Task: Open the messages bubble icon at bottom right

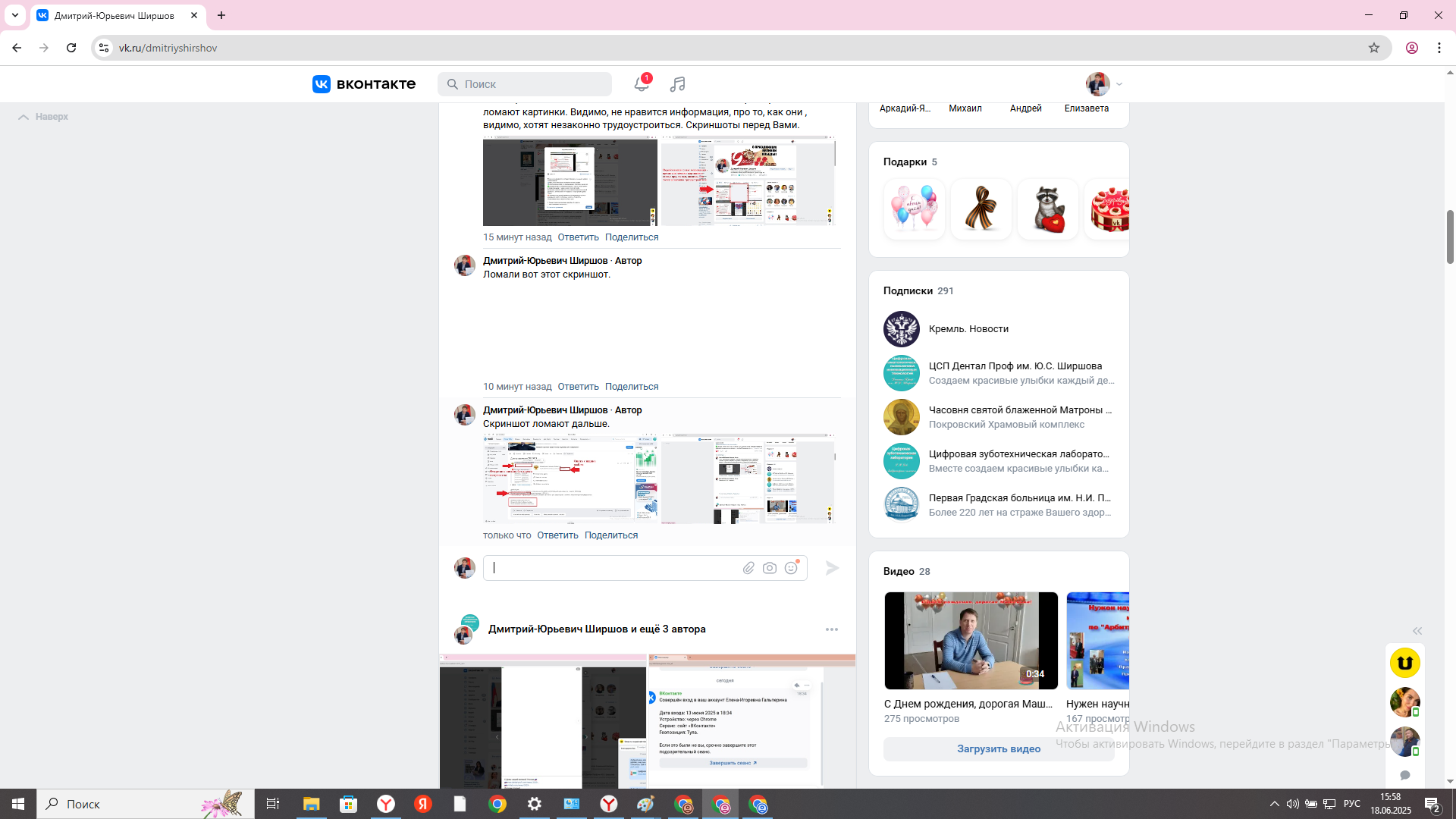Action: pyautogui.click(x=1405, y=775)
